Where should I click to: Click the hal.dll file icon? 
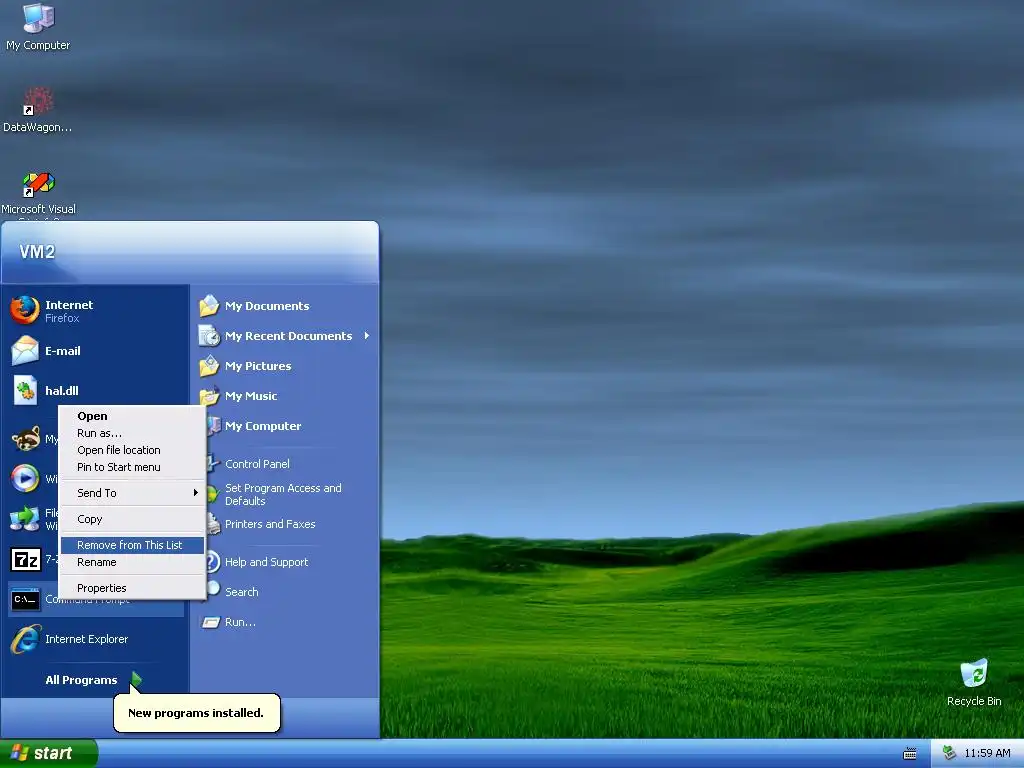25,391
